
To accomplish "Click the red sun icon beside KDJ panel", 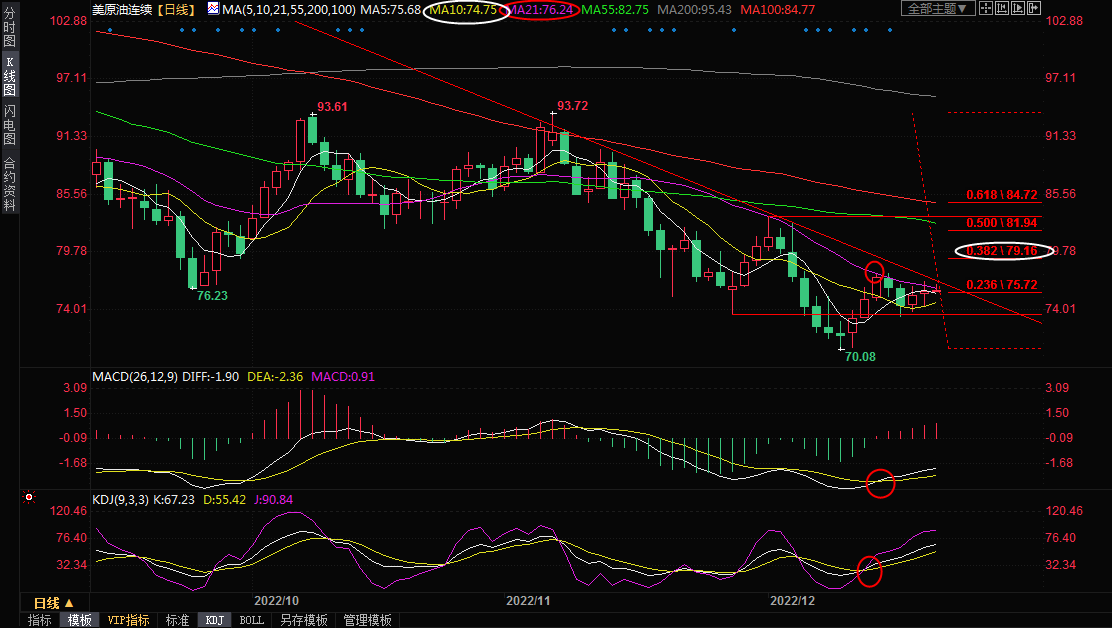I will click(x=29, y=497).
